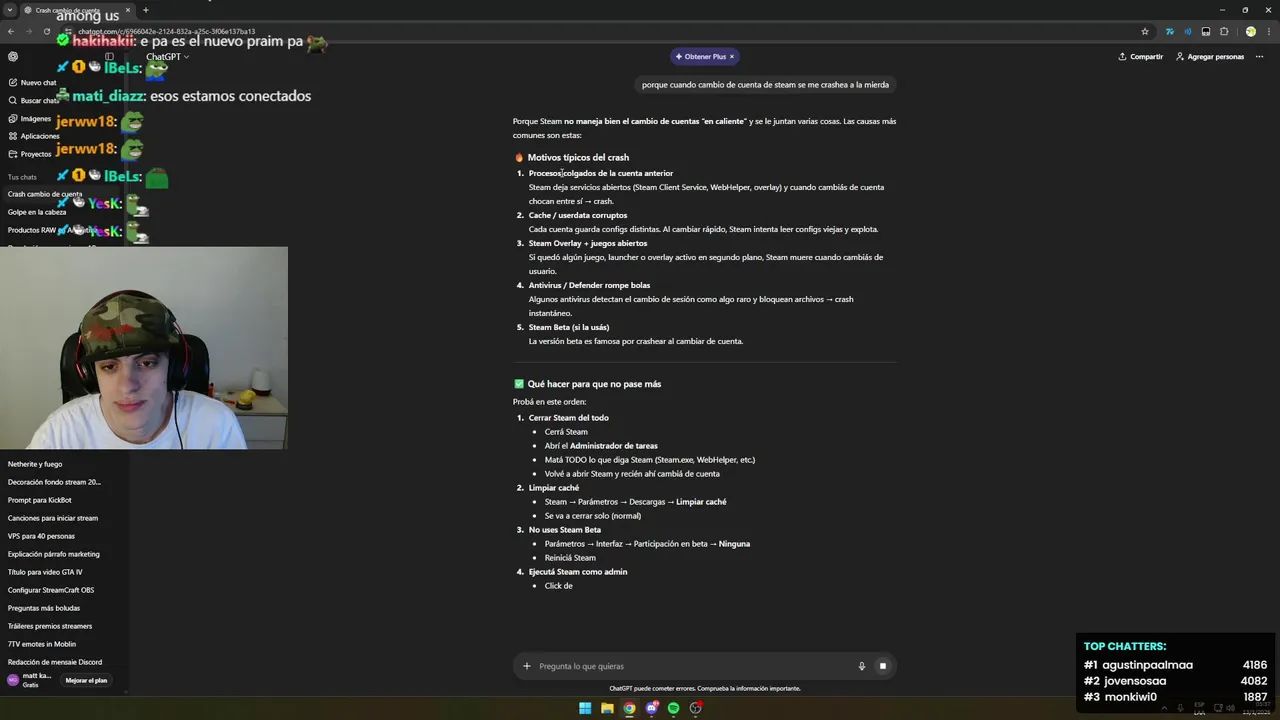Open chat Netherite y fuego

[x=35, y=464]
